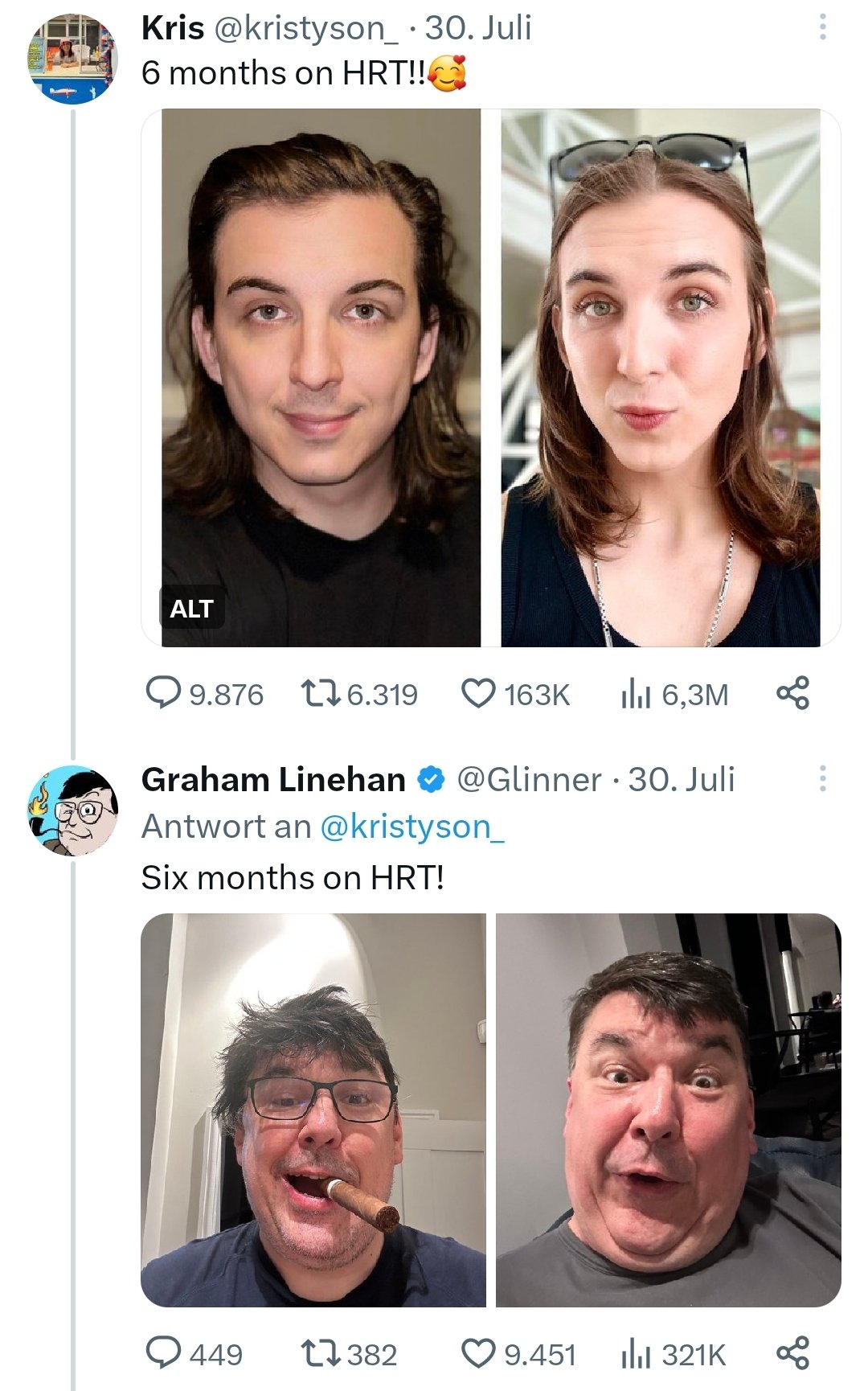The image size is (868, 1391).
Task: Reply to Graham Linehan's tweet
Action: coord(194,1354)
